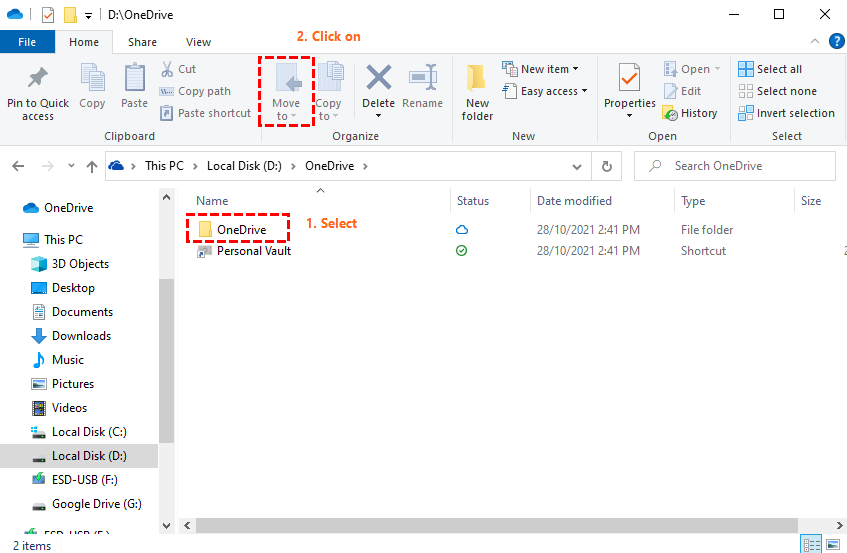The image size is (847, 553).
Task: Refresh the folder view
Action: (x=607, y=166)
